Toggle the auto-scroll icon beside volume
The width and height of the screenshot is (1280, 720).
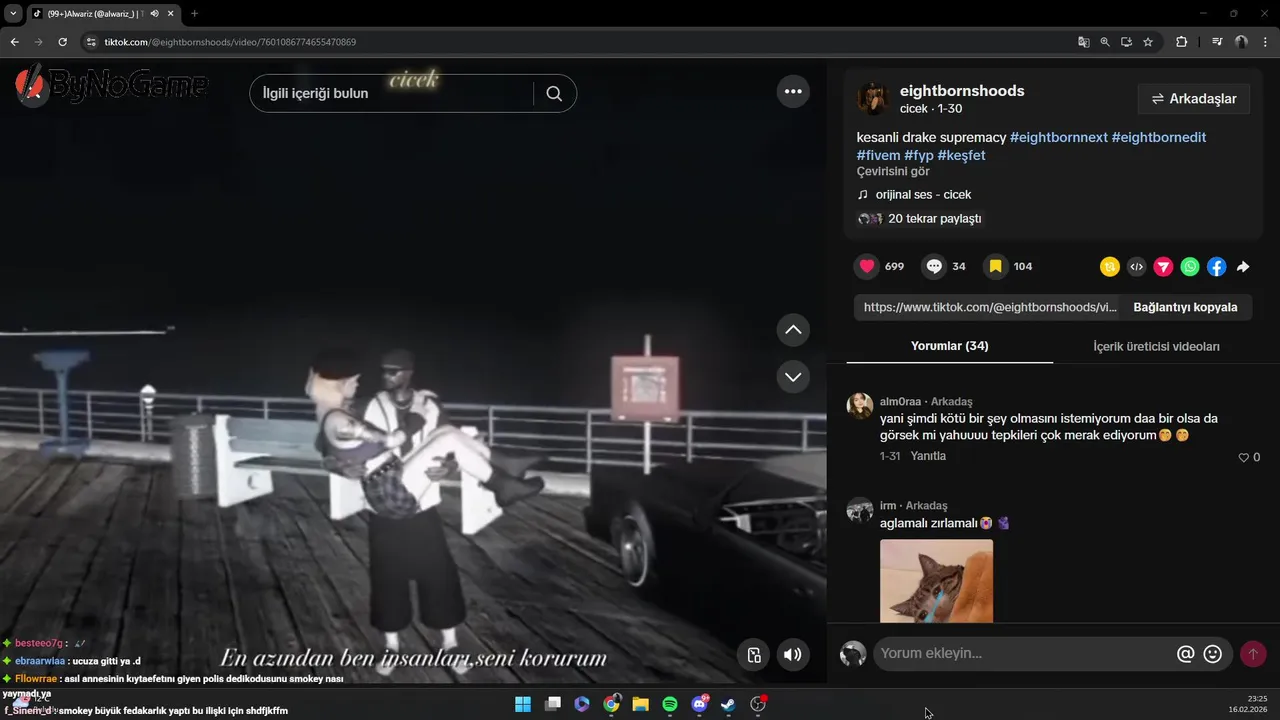pyautogui.click(x=754, y=655)
